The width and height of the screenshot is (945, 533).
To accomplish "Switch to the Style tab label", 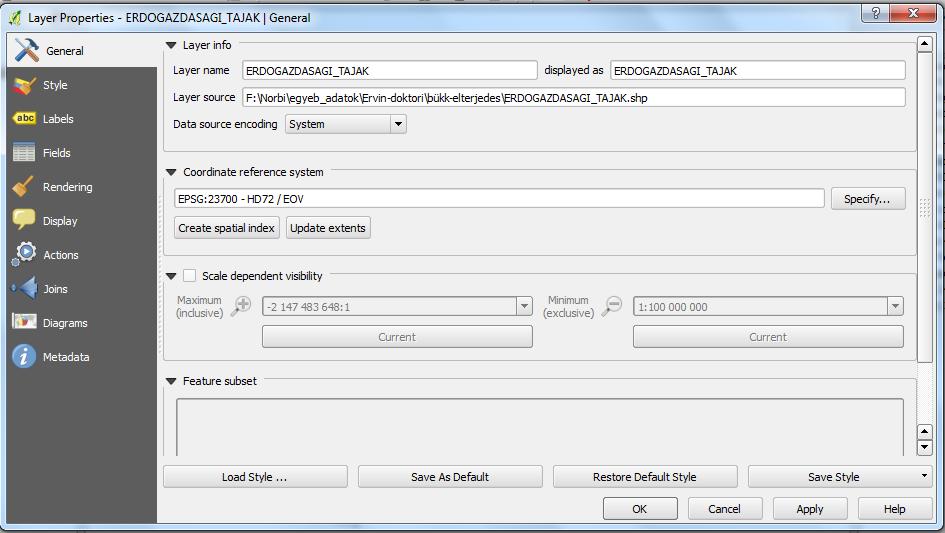I will click(x=55, y=85).
